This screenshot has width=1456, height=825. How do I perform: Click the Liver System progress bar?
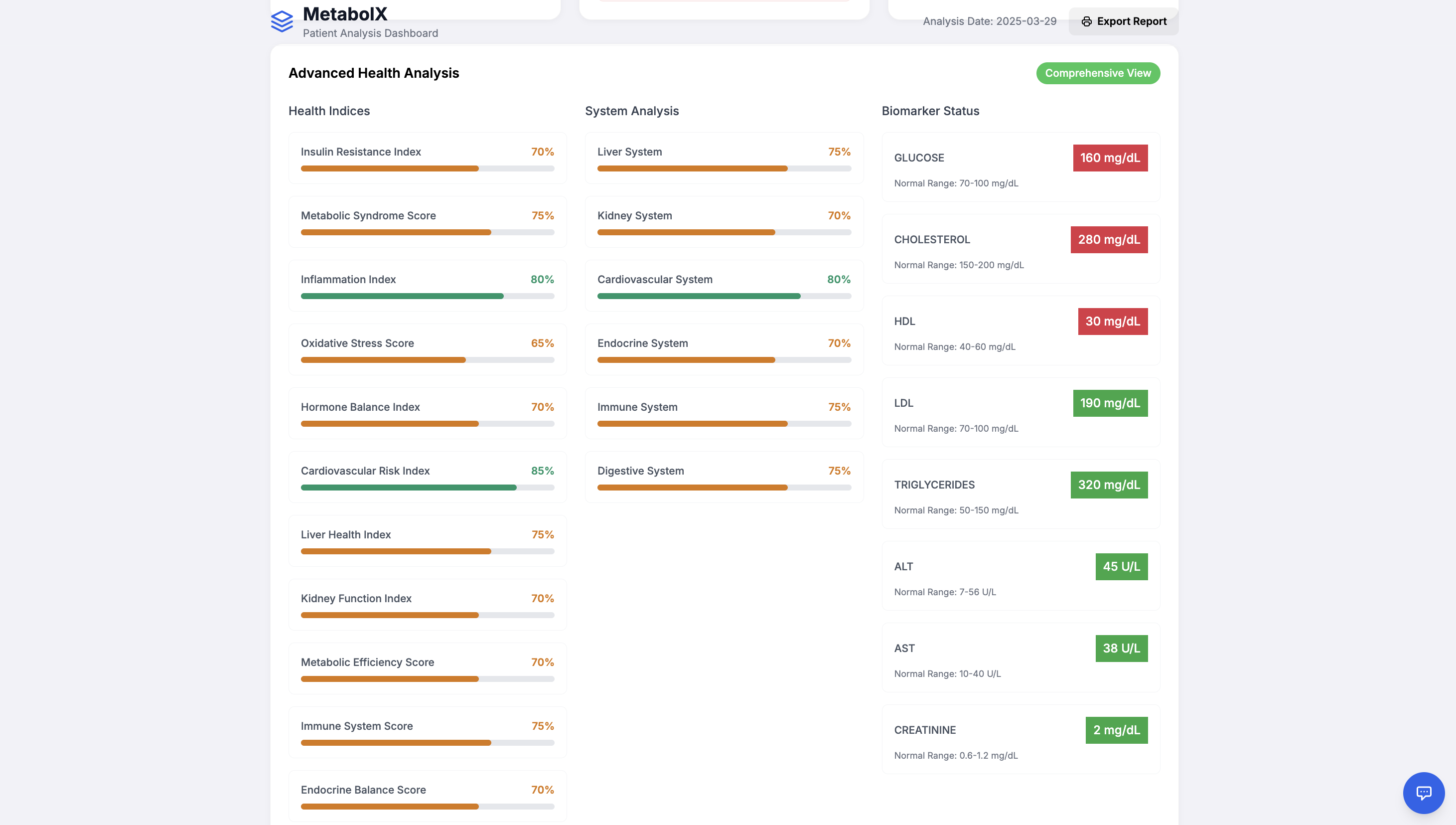[x=724, y=168]
